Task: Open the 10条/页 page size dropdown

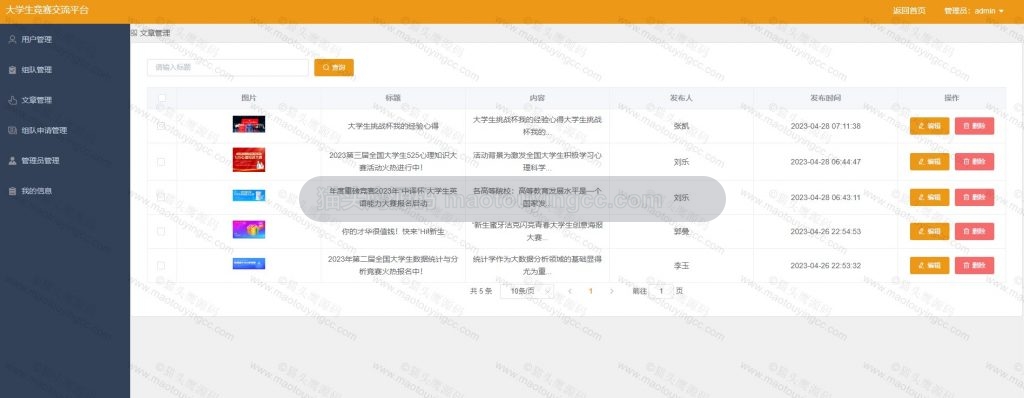Action: click(527, 291)
